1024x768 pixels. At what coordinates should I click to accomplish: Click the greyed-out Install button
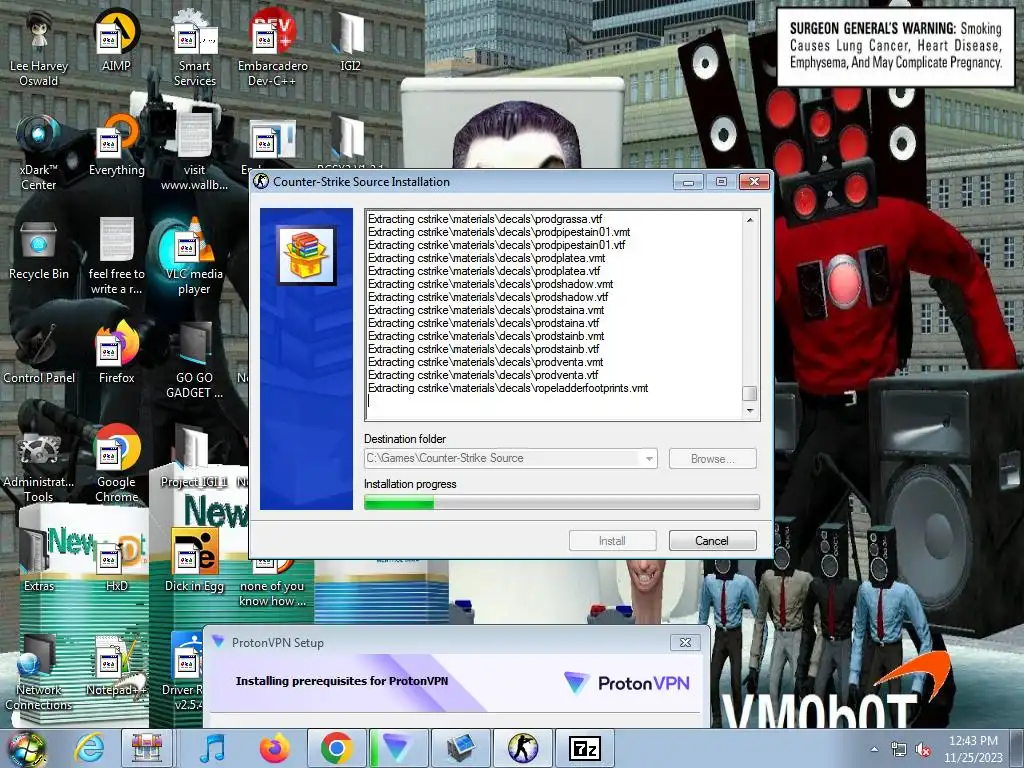(612, 541)
